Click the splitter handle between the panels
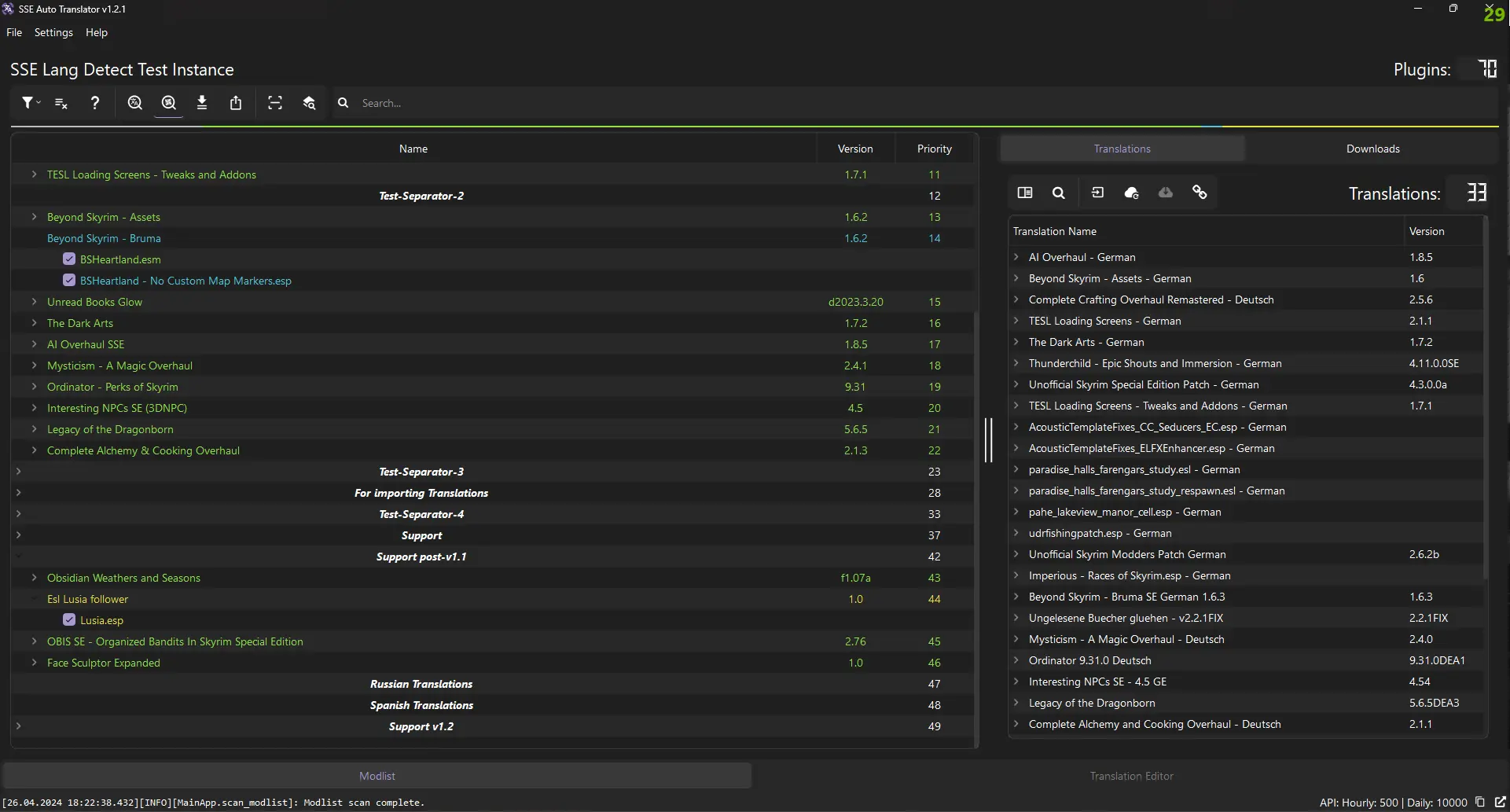This screenshot has height=812, width=1510. [x=989, y=440]
